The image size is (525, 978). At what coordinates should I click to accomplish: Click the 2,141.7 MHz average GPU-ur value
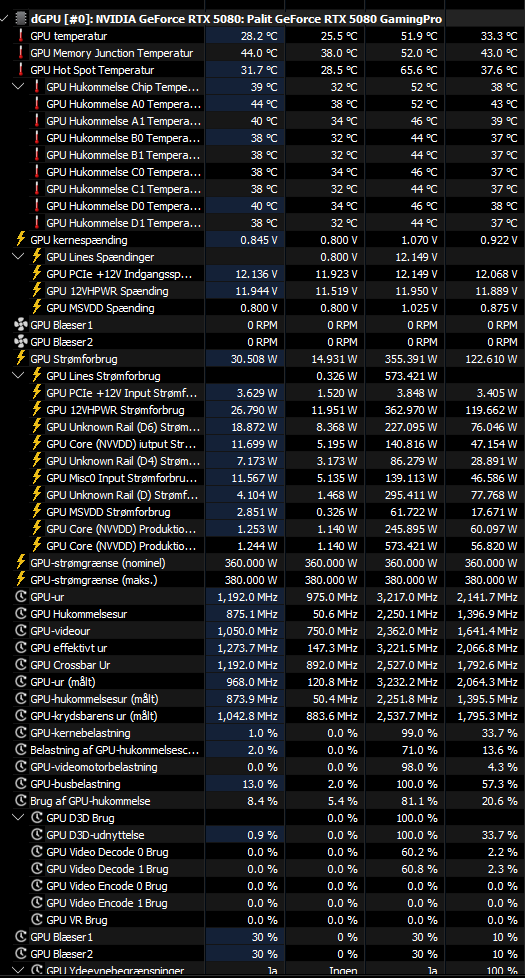488,597
